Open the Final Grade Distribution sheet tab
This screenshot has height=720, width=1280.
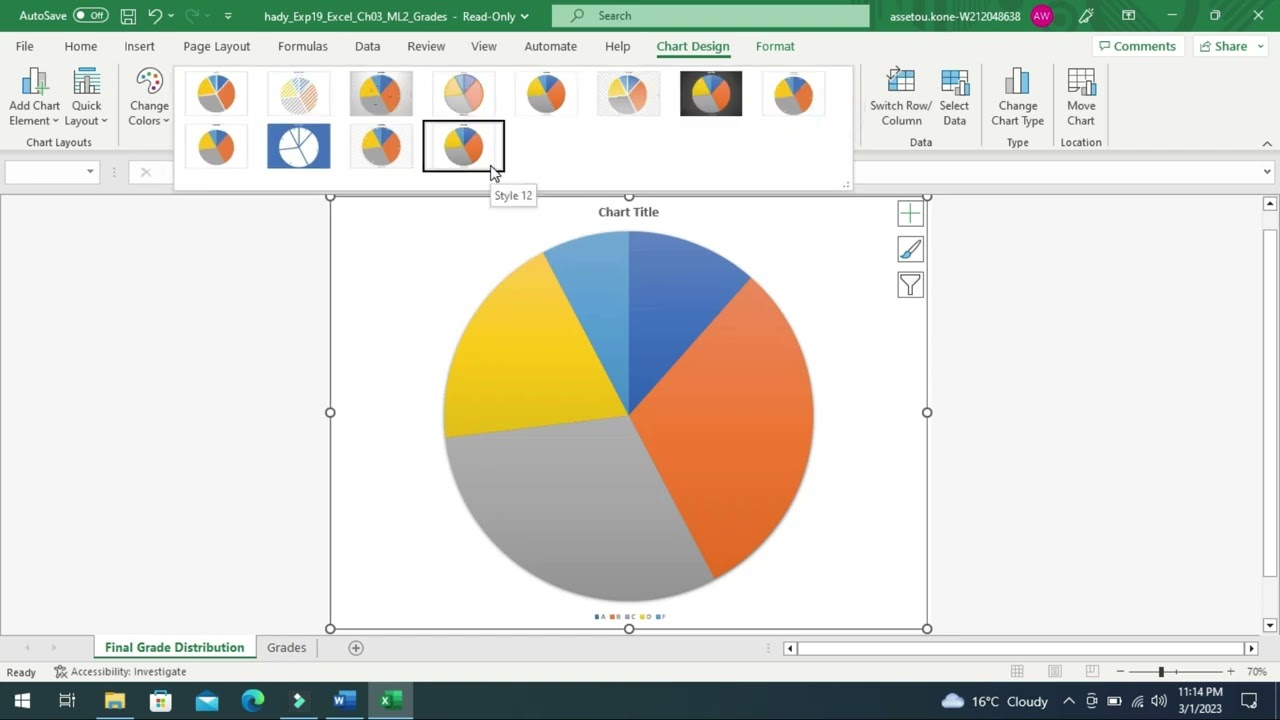(x=174, y=648)
